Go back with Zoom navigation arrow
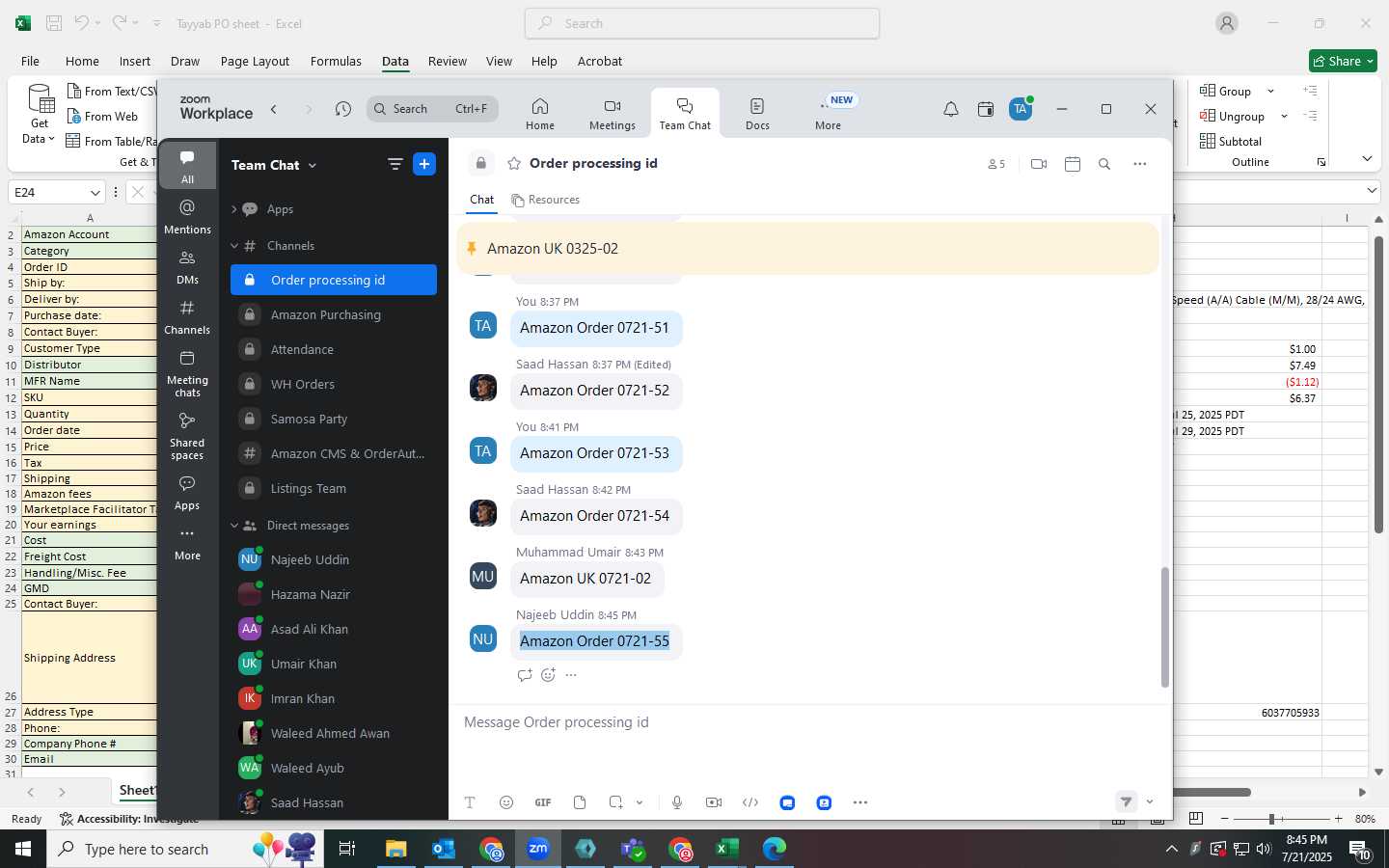 pos(274,109)
